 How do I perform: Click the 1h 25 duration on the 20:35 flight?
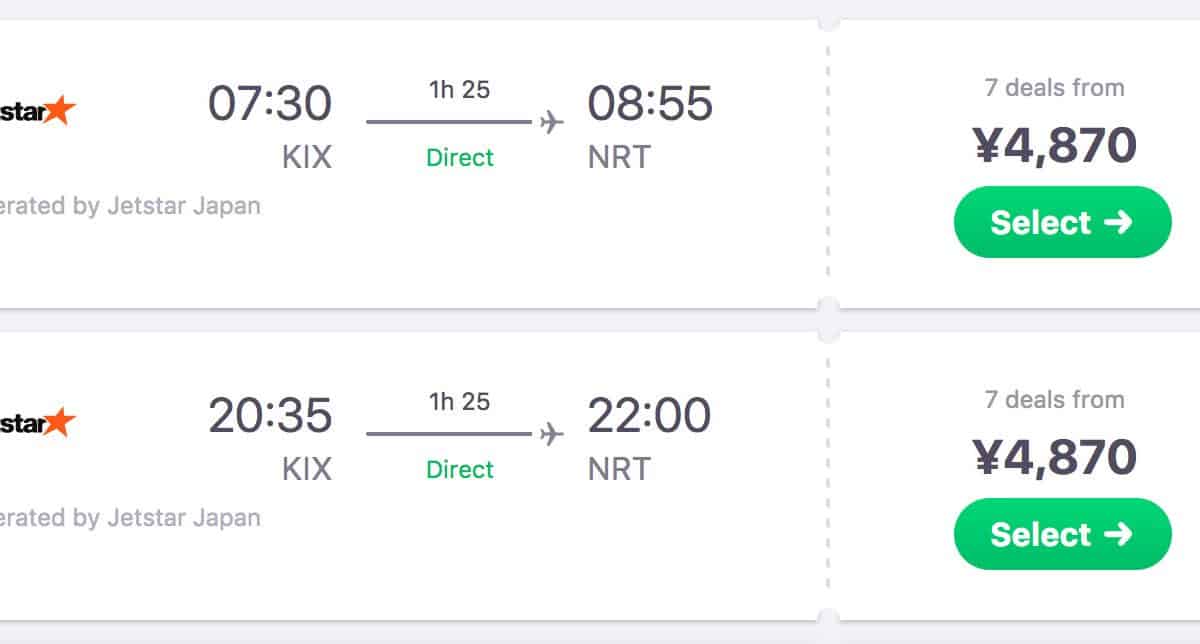coord(460,402)
